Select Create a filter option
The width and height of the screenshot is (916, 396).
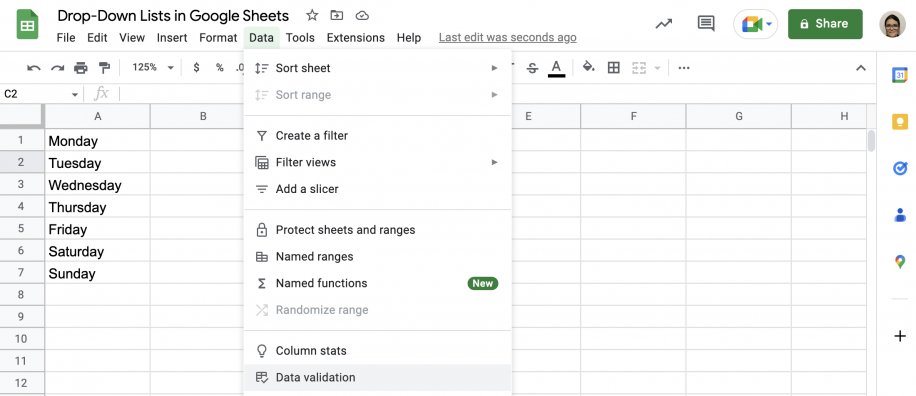pos(377,136)
